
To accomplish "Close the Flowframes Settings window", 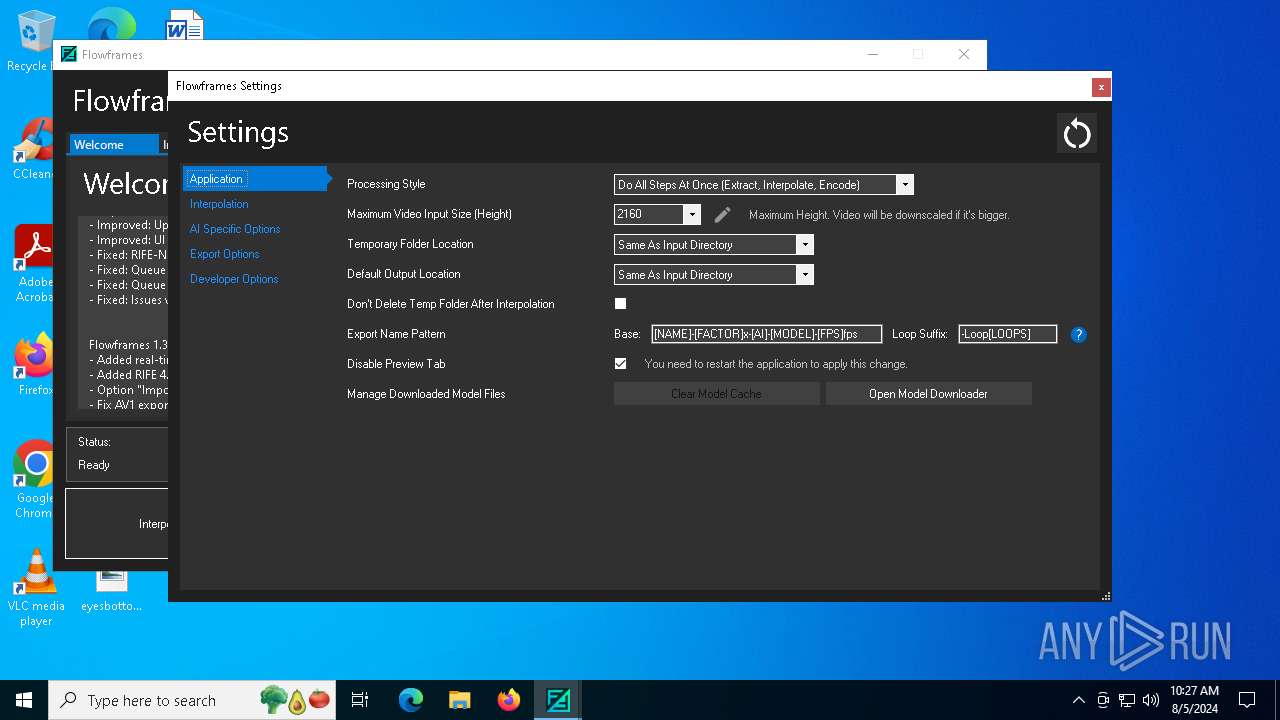I will (x=1101, y=87).
